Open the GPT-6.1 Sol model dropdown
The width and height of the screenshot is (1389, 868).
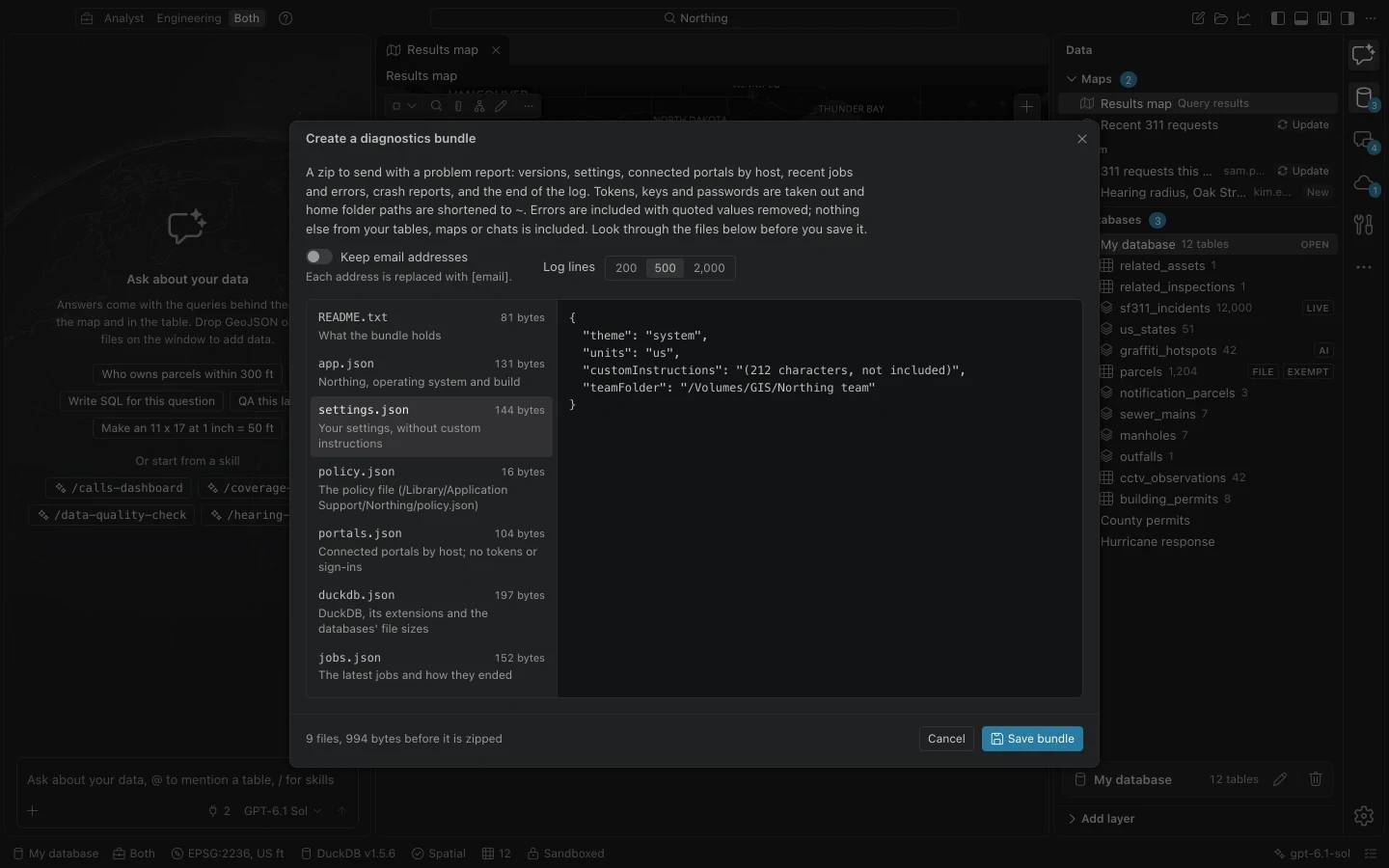pyautogui.click(x=283, y=811)
